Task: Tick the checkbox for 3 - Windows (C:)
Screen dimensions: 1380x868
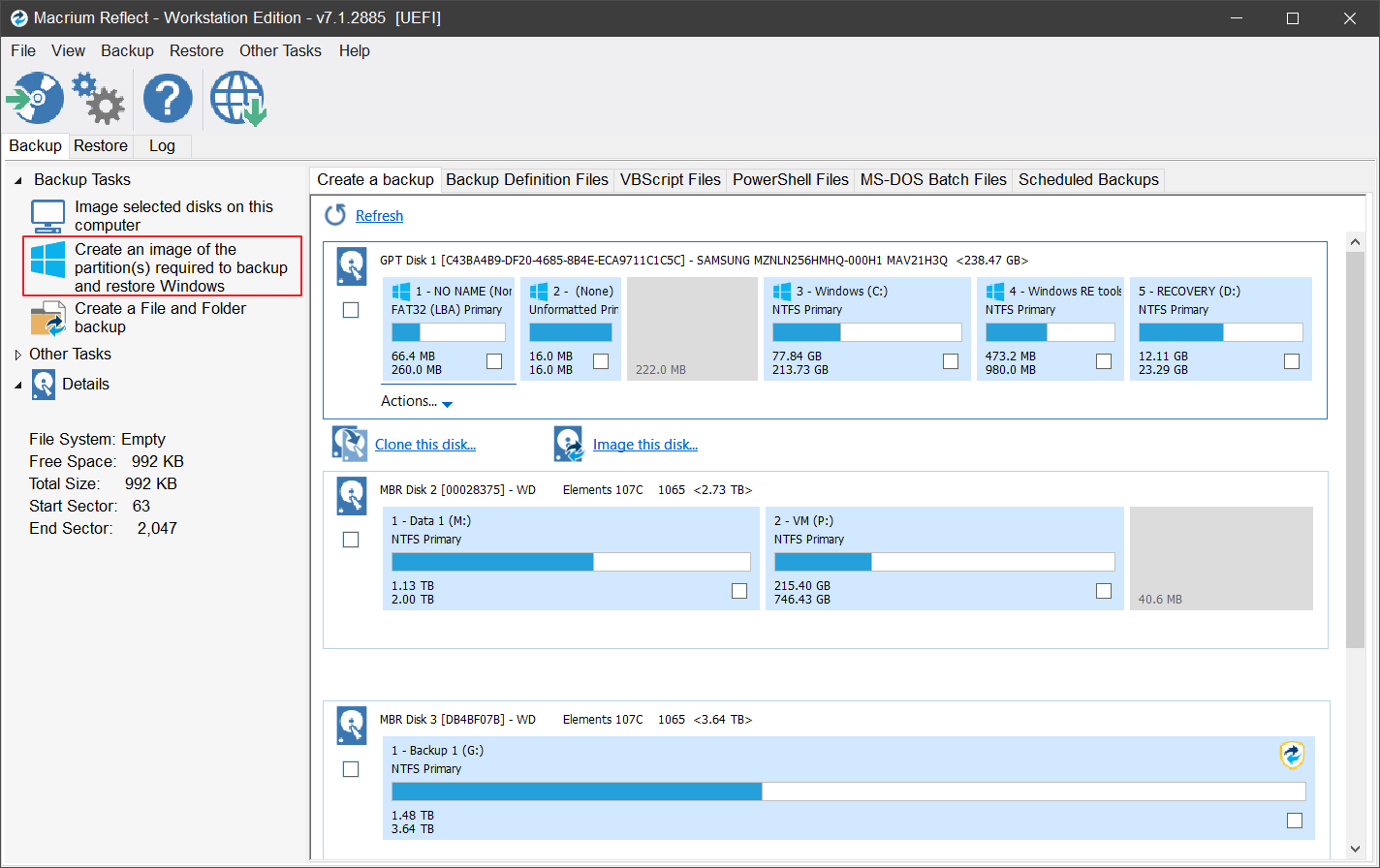Action: [x=951, y=361]
